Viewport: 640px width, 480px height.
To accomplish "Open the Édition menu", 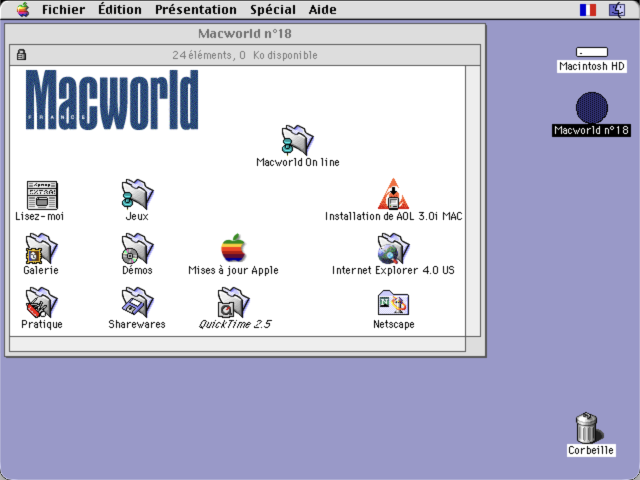I will tap(120, 9).
